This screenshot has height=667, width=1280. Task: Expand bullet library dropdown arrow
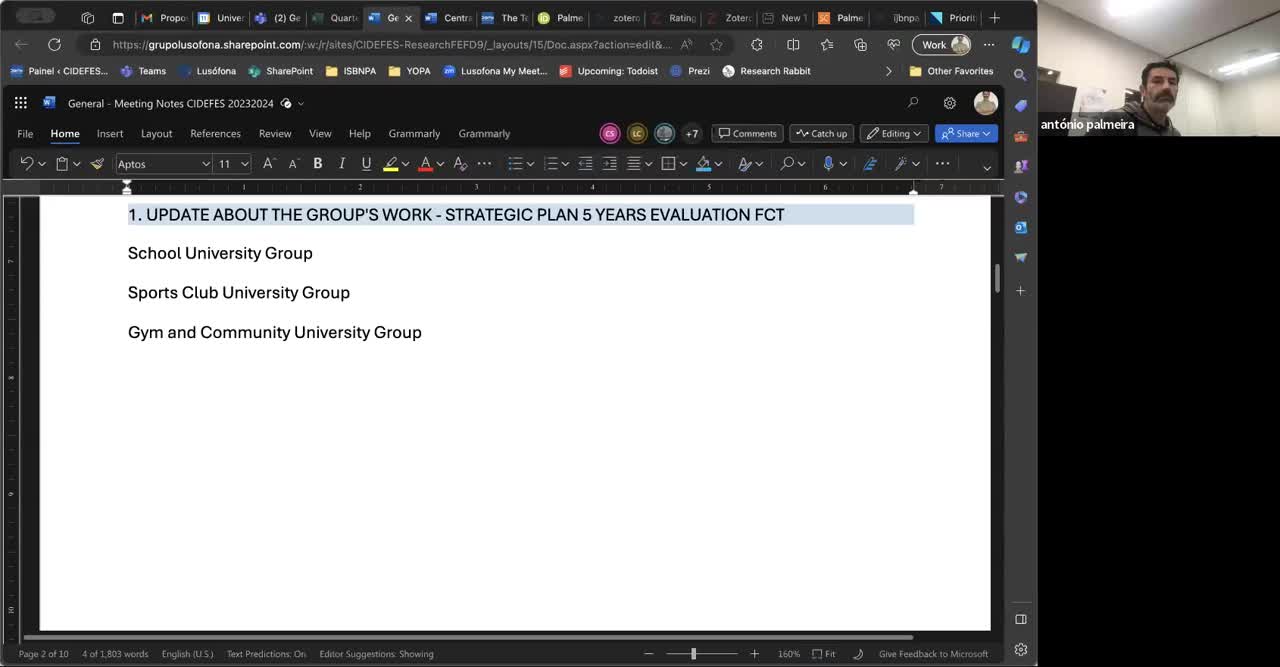530,164
